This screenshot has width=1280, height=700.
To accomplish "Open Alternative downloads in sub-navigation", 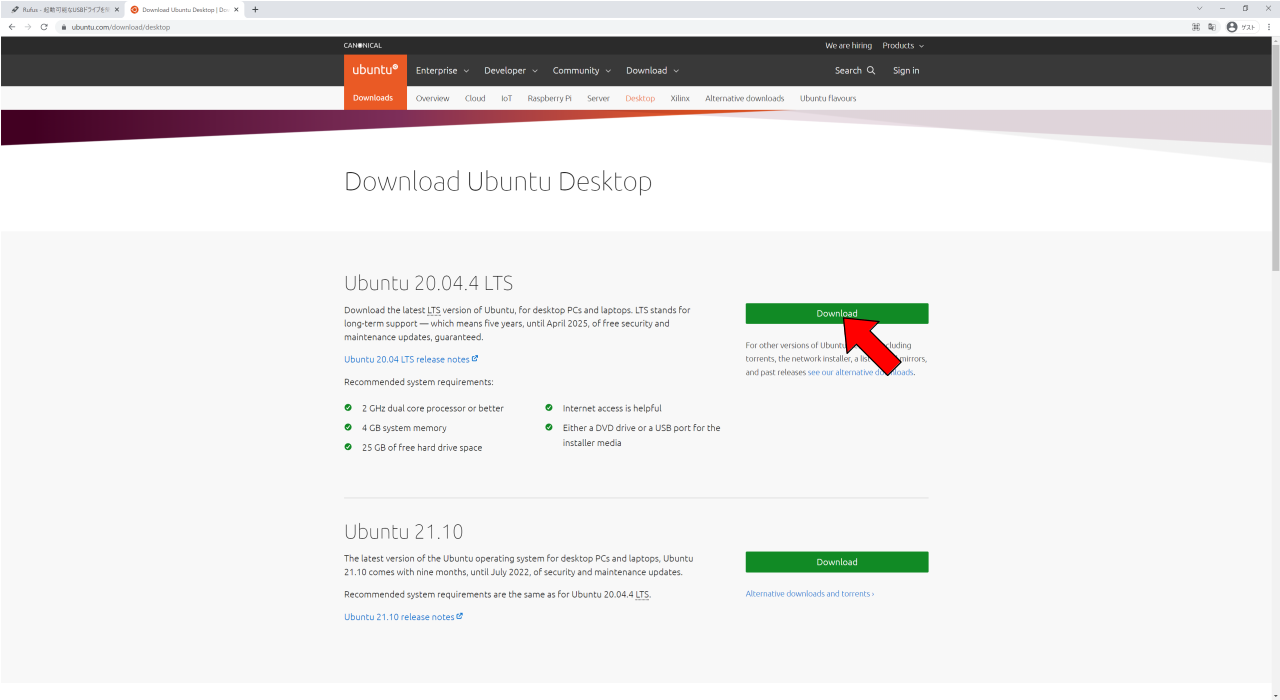I will pos(745,98).
